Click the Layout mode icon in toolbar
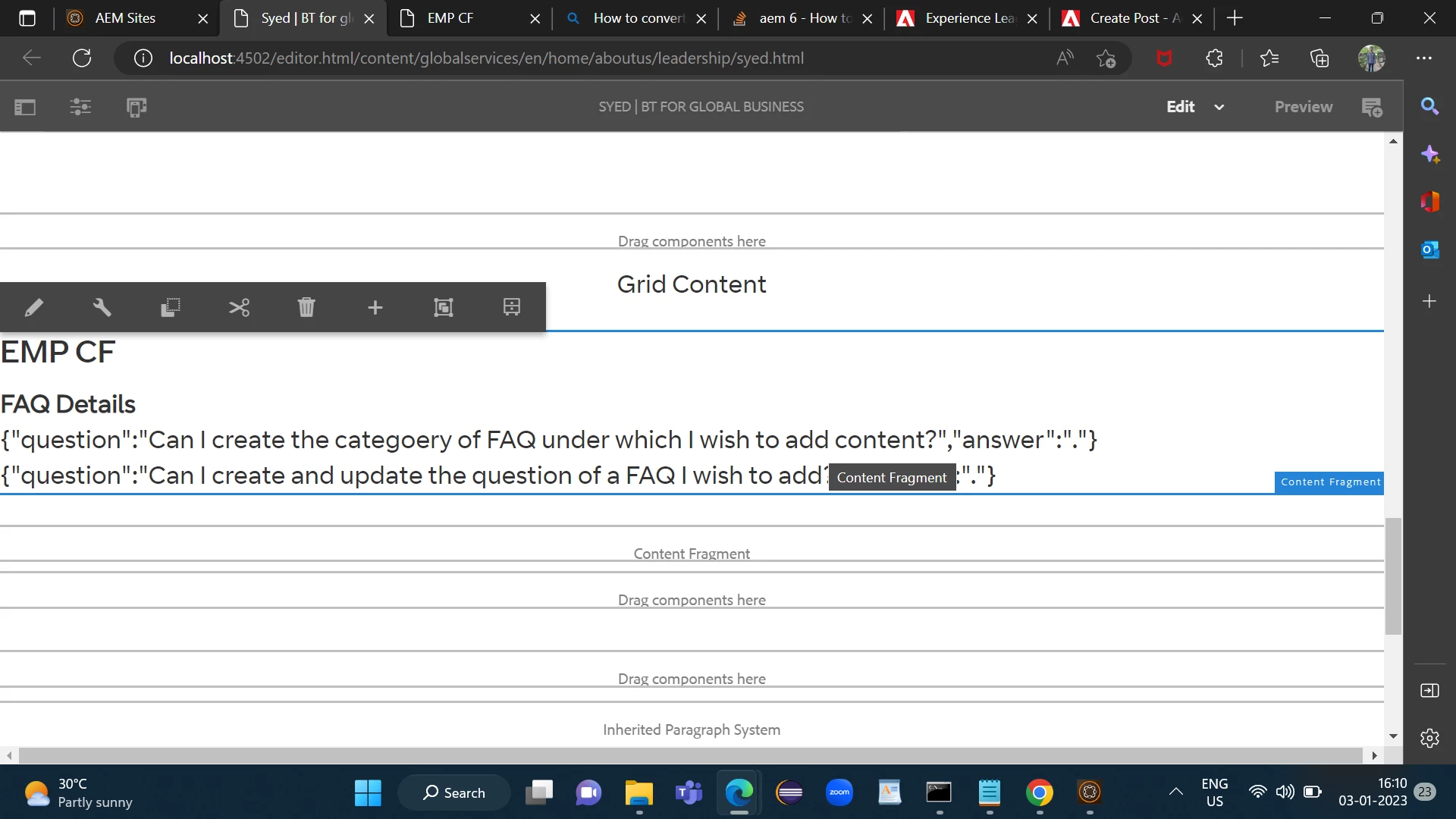 pos(512,307)
